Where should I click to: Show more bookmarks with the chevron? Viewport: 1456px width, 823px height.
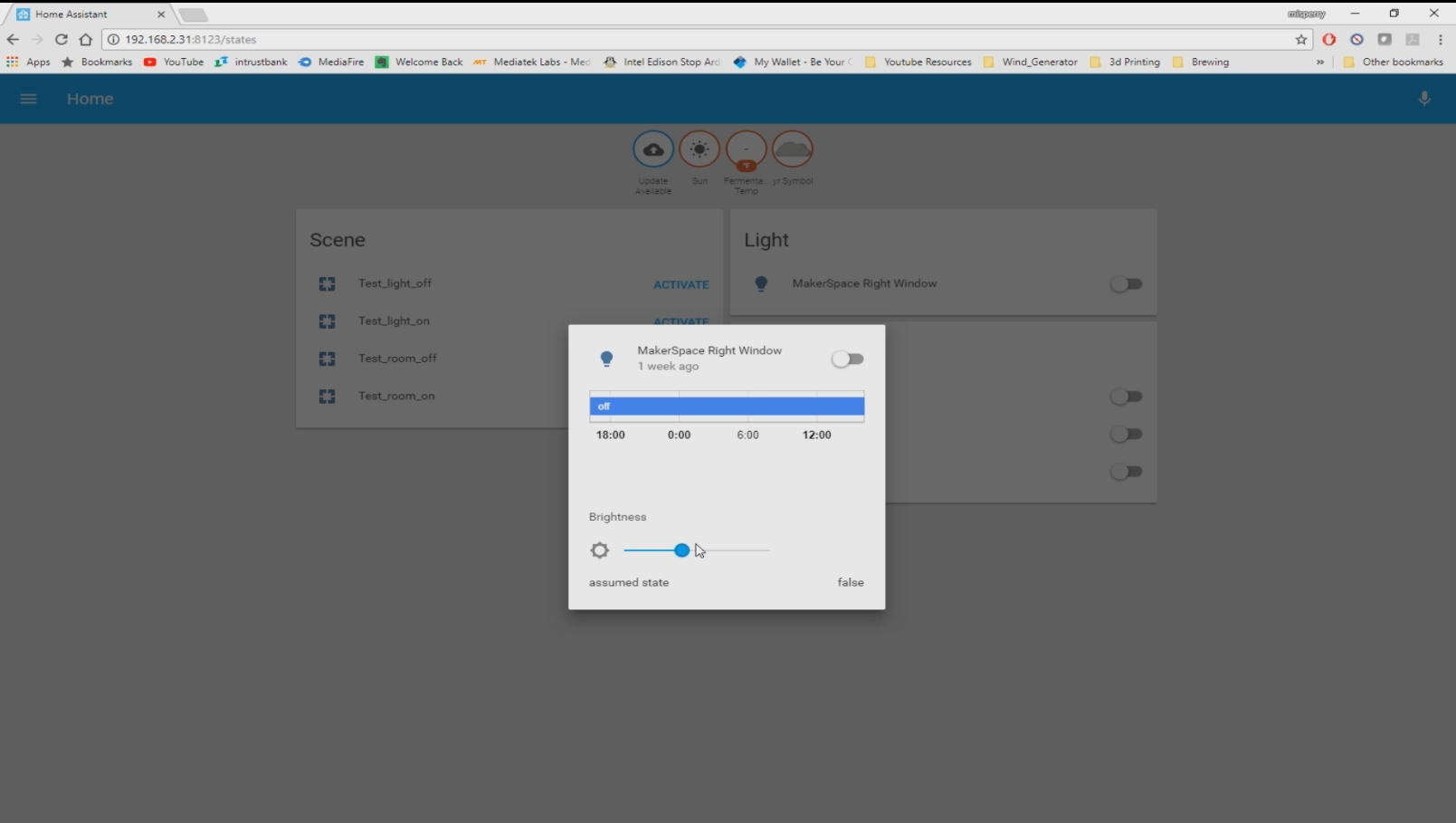coord(1320,62)
